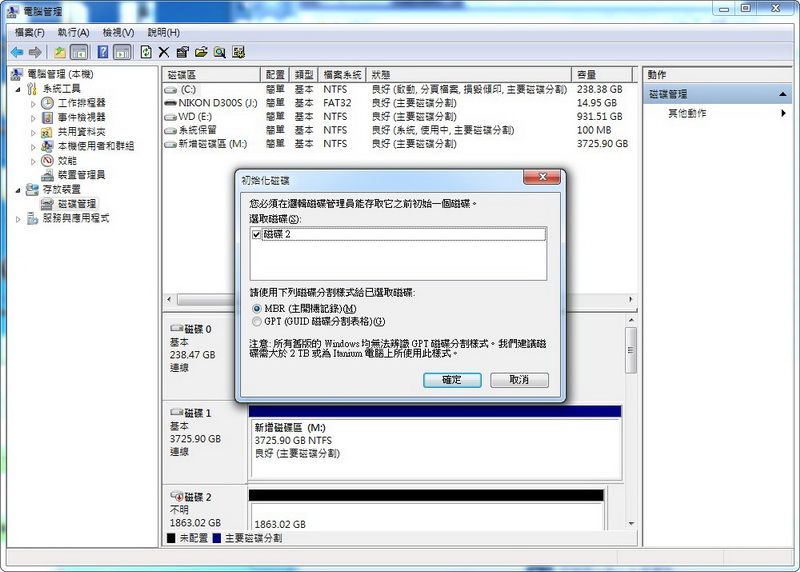This screenshot has width=800, height=572.
Task: Sort by the 容量 column header
Action: tap(603, 74)
